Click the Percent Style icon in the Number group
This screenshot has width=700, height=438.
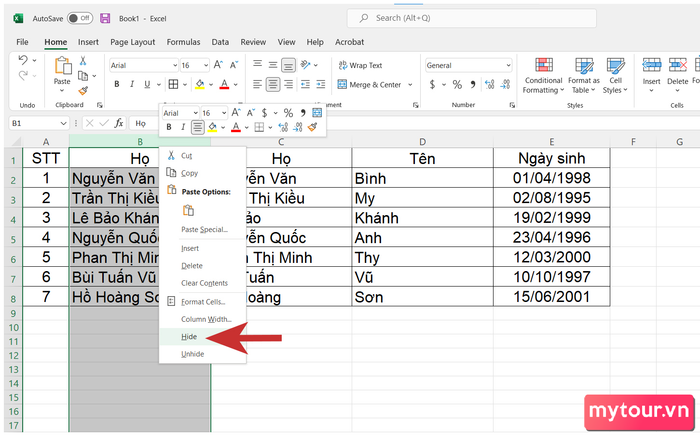click(x=457, y=84)
